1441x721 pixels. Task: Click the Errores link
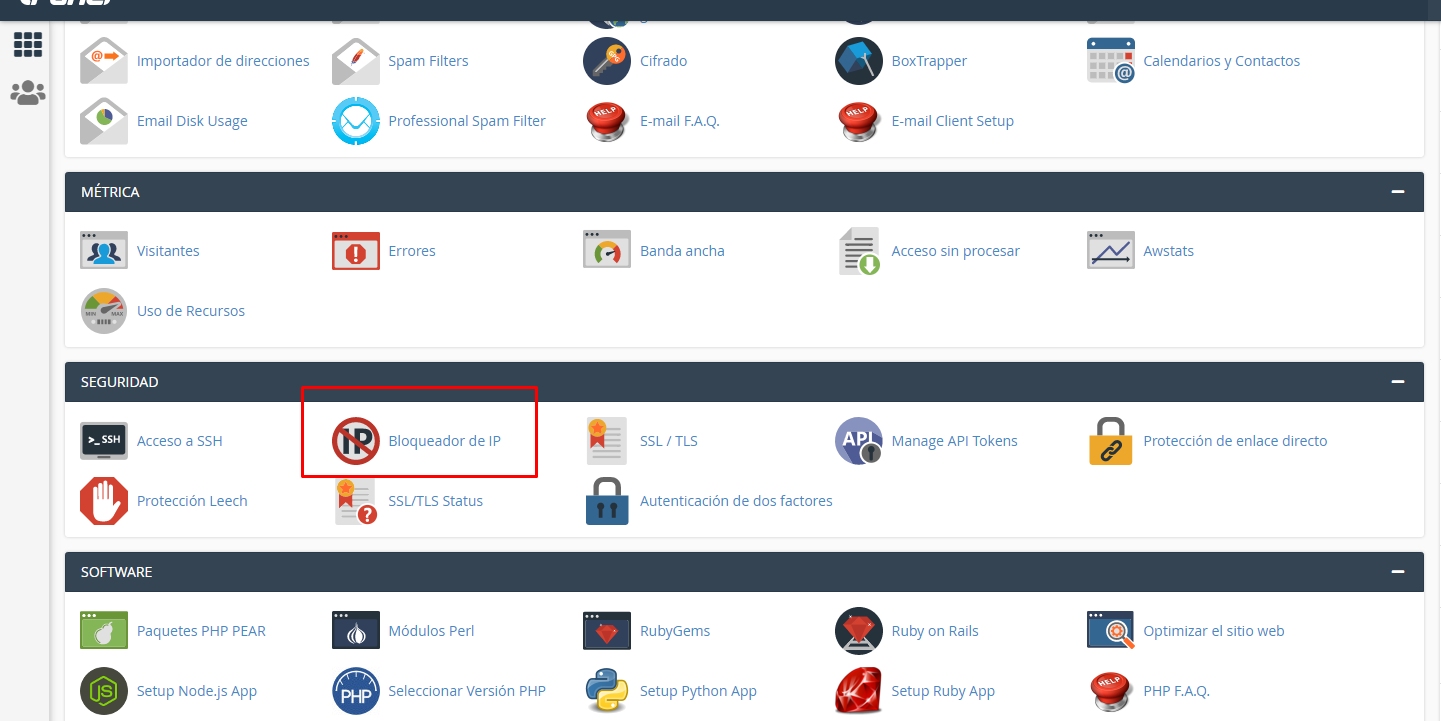point(412,251)
